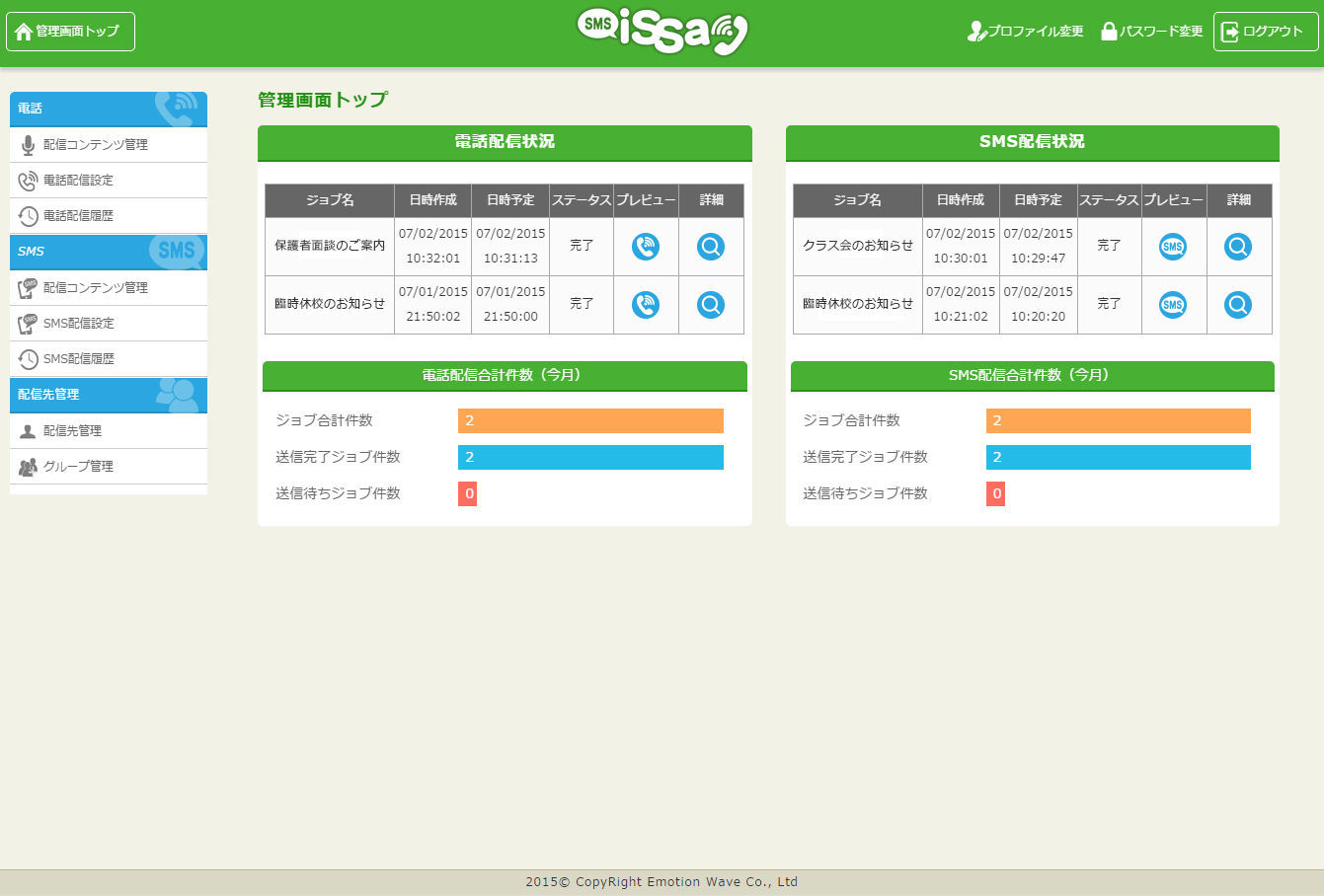Click phone 送信完了ジョブ件数 blue bar
Viewport: 1324px width, 896px height.
click(590, 457)
